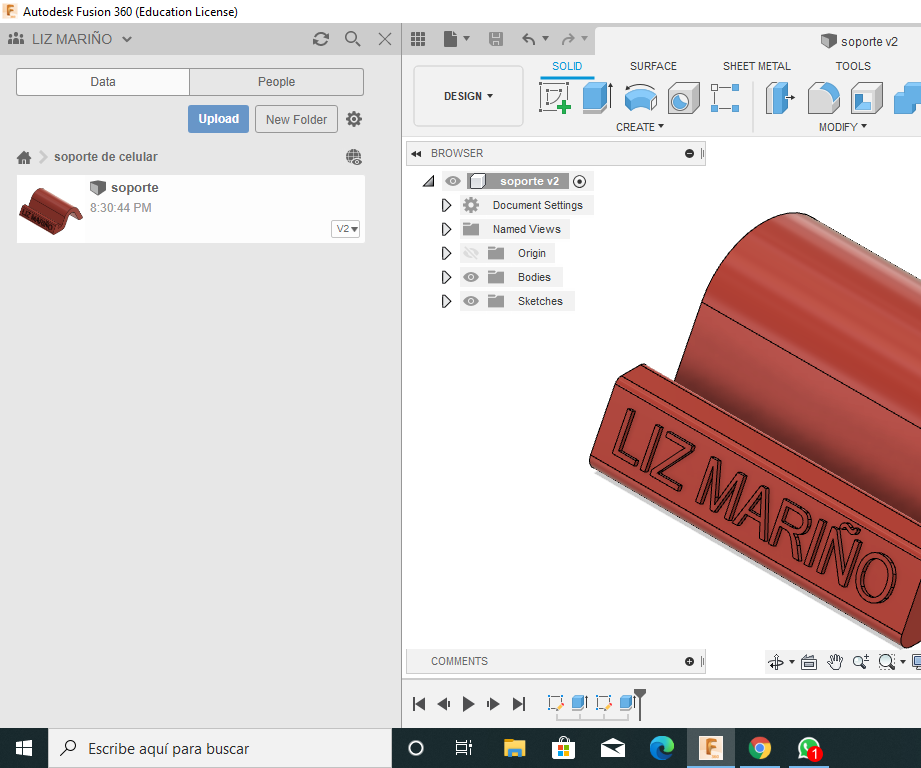Click the timeline playhead marker
This screenshot has height=768, width=921.
(640, 695)
